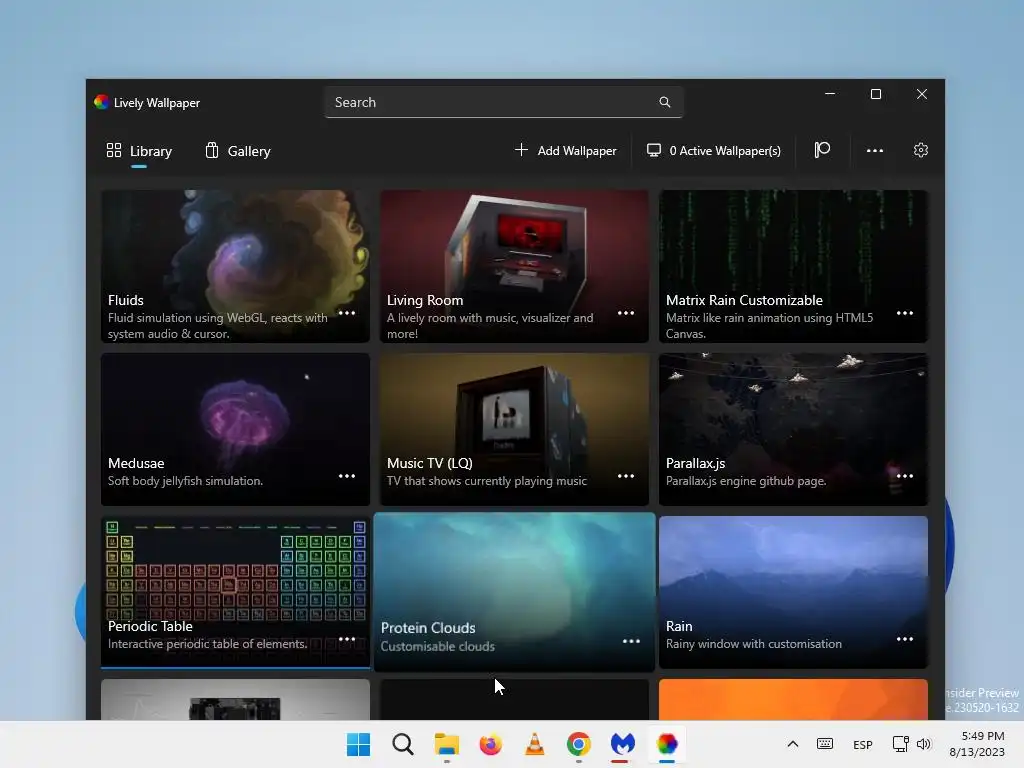Click the plus icon beside Add Wallpaper
The height and width of the screenshot is (768, 1024).
click(521, 150)
